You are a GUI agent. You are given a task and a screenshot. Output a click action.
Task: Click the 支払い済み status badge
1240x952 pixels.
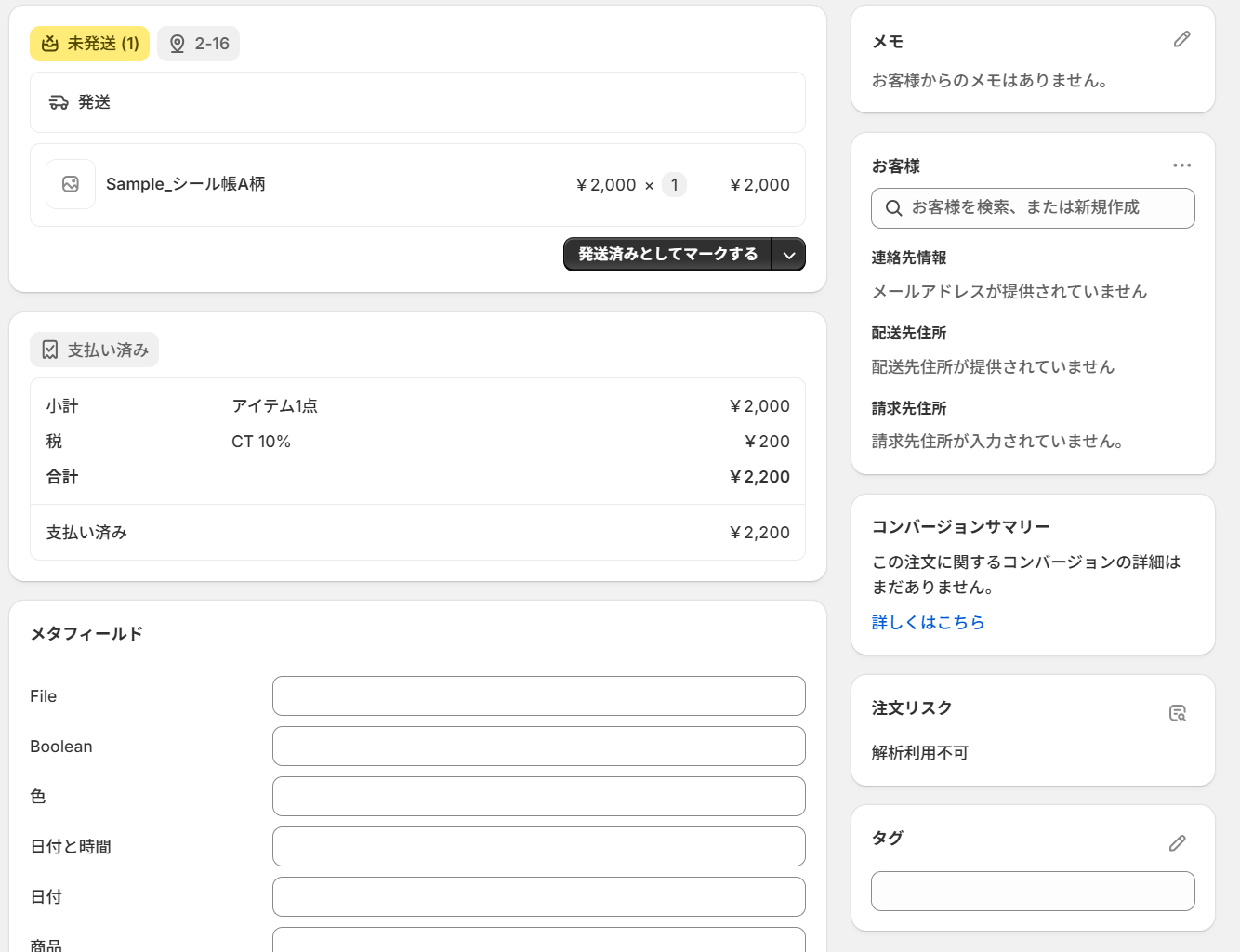[x=95, y=350]
